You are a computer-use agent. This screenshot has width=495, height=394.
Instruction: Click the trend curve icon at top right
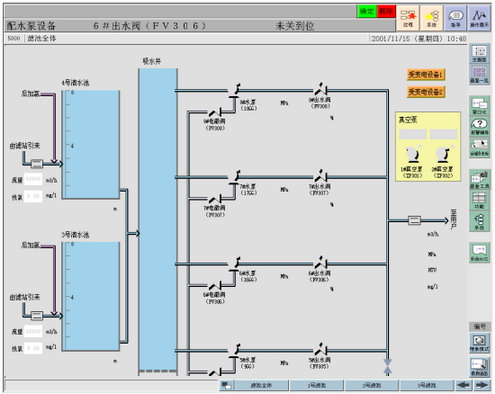coord(479,18)
